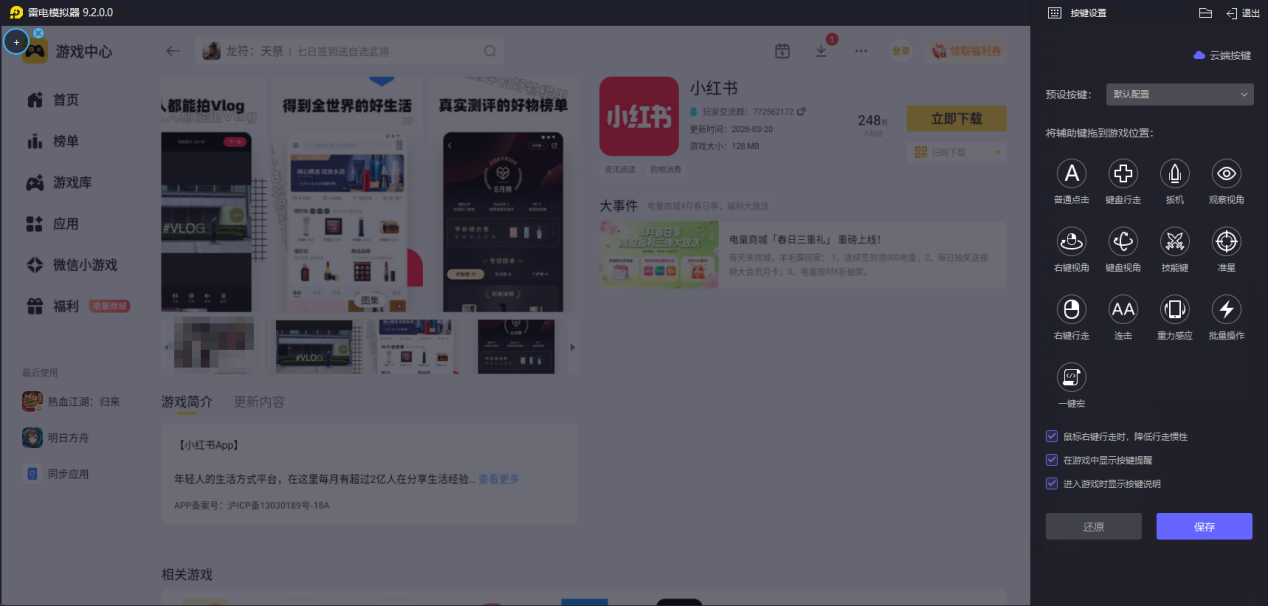
Task: Click the thumbnail strip's right arrow
Action: click(572, 347)
